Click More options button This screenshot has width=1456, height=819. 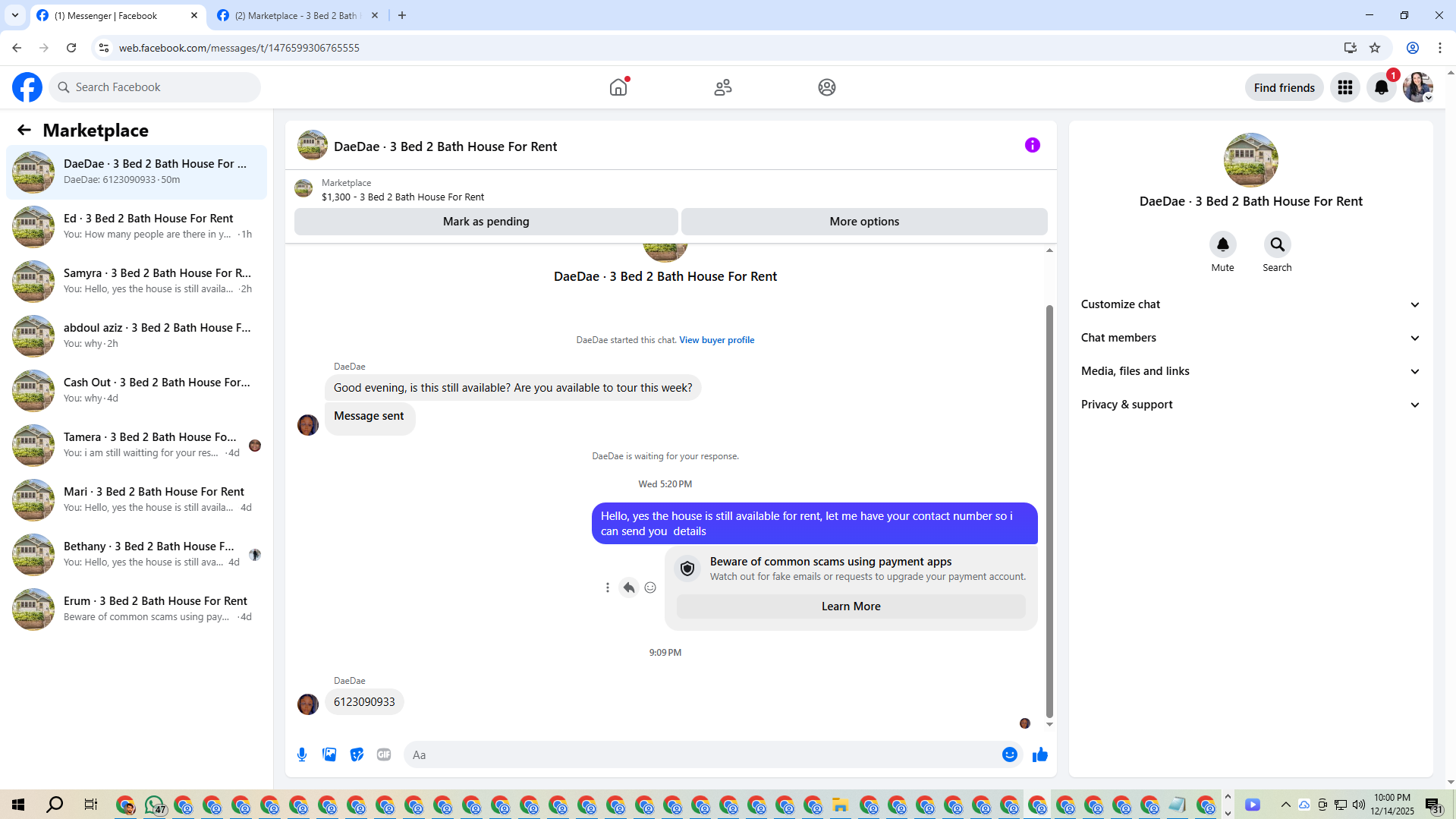coord(864,222)
